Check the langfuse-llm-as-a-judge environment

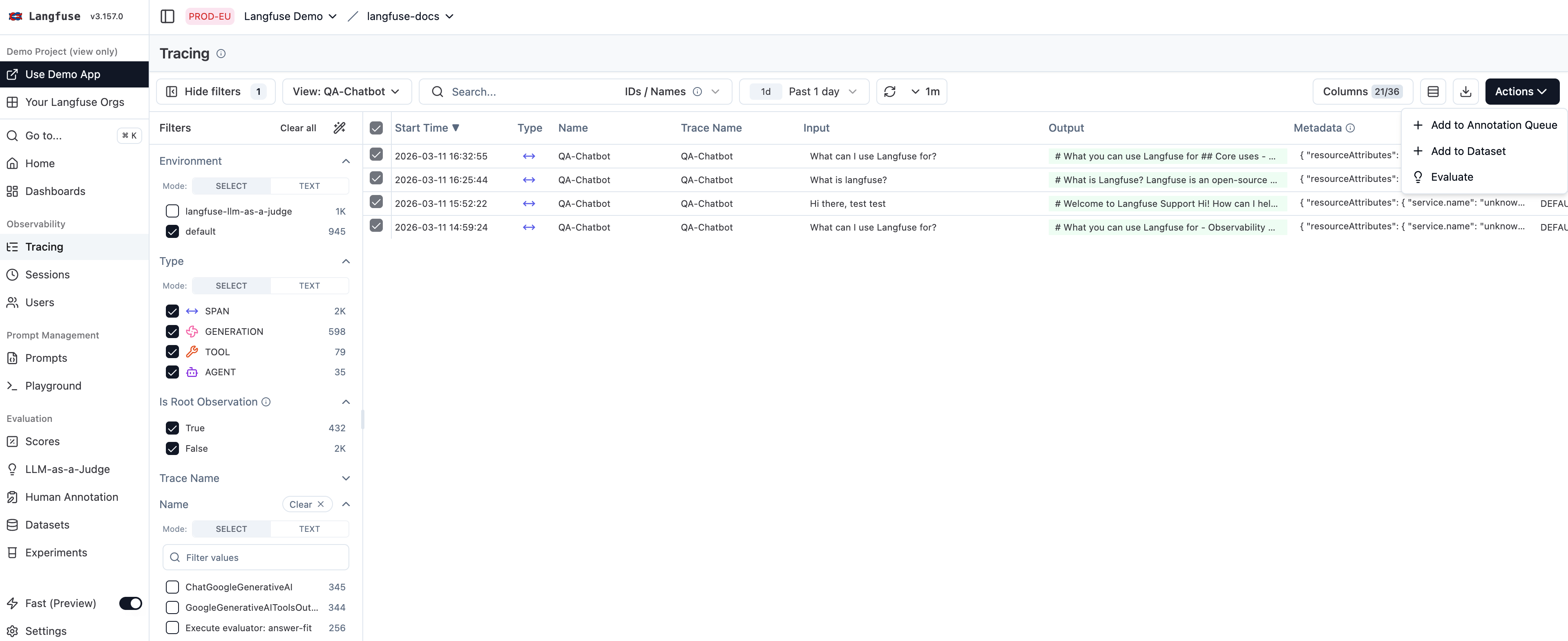(172, 211)
